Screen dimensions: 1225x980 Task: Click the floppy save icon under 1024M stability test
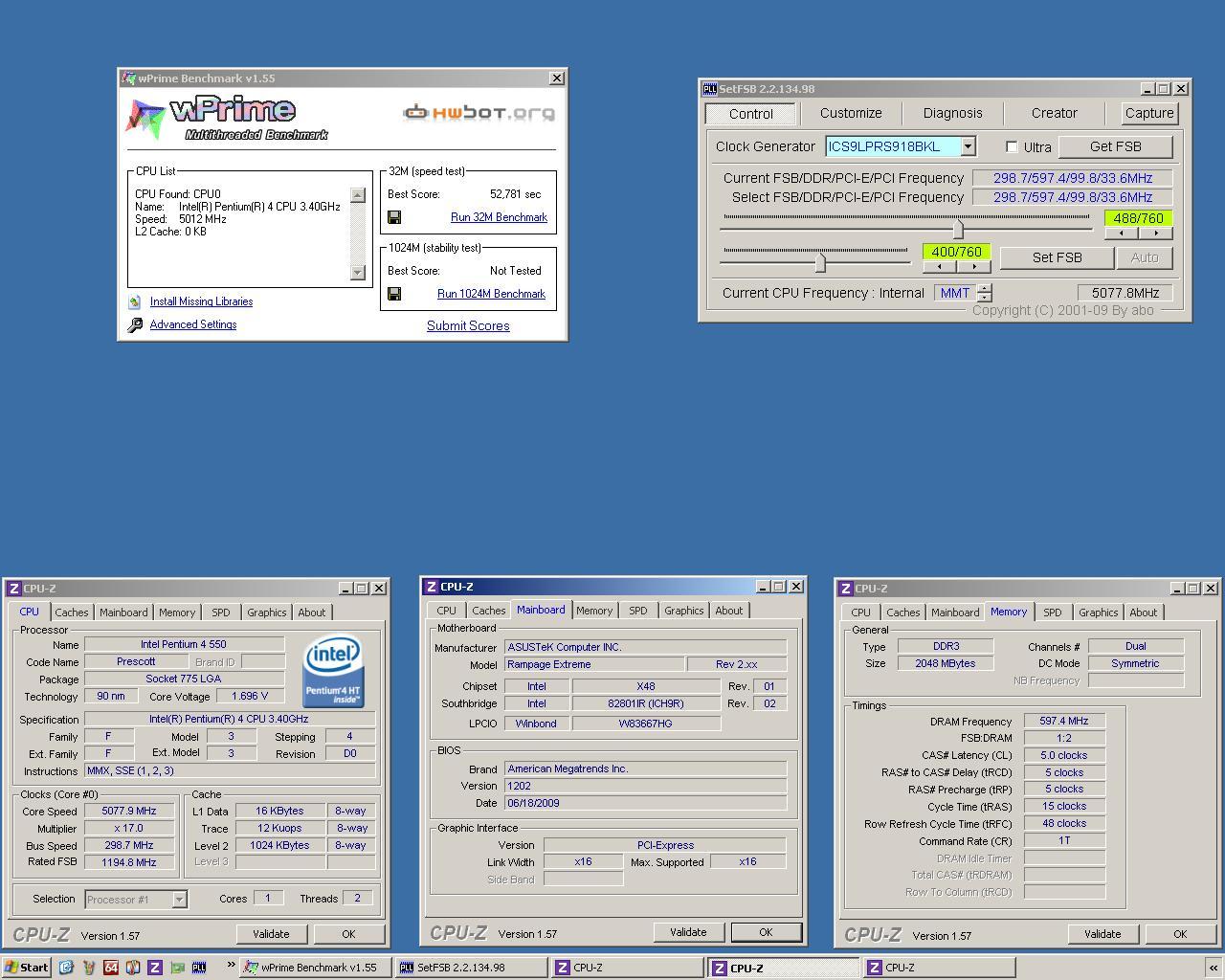pyautogui.click(x=393, y=294)
